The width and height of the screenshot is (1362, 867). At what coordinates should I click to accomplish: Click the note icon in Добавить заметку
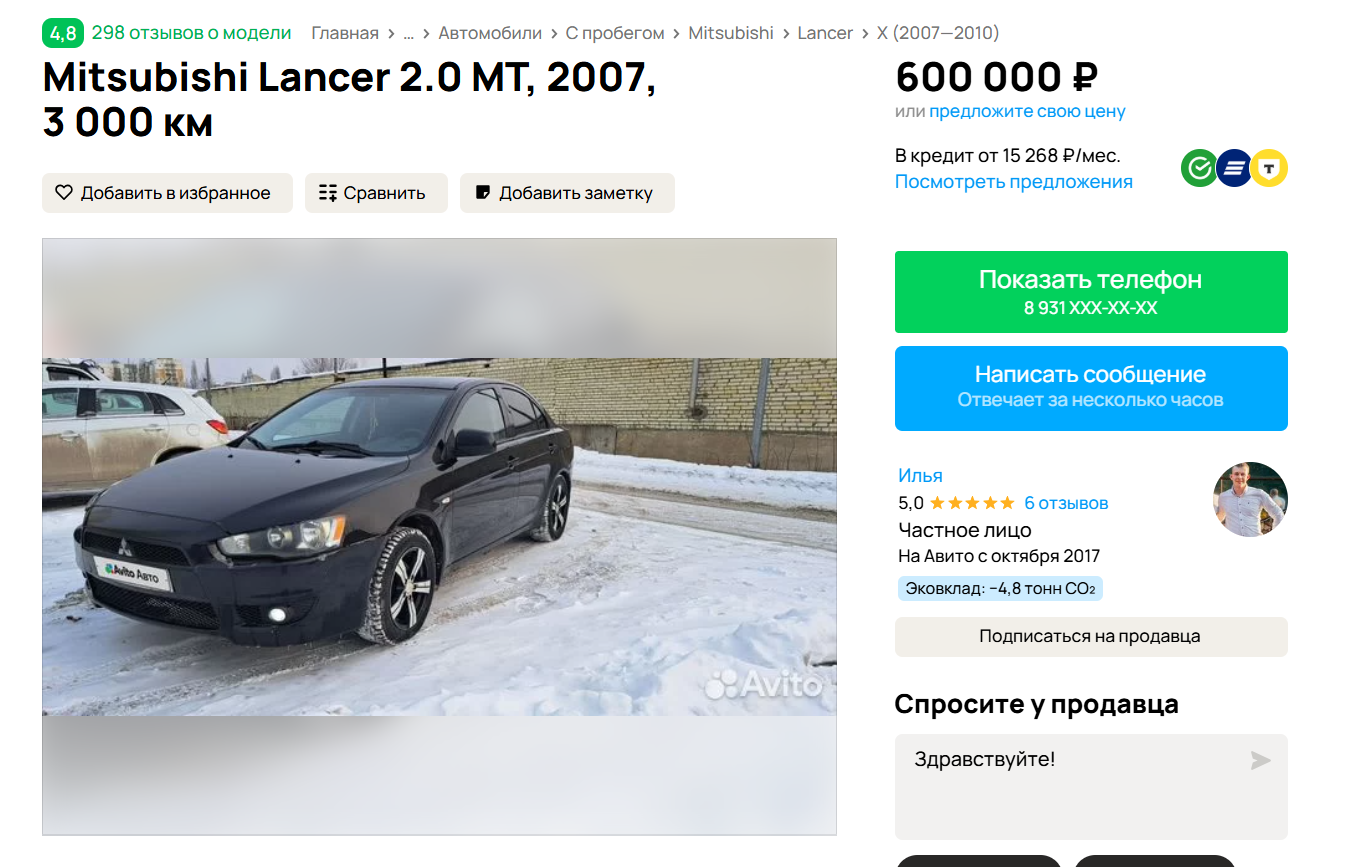coord(483,193)
